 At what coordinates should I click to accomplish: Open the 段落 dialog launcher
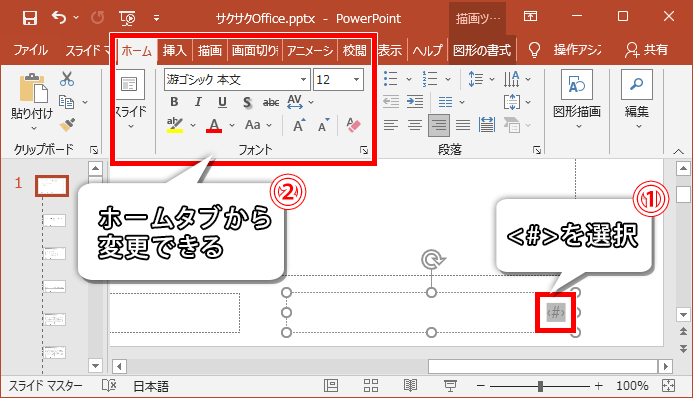pos(537,150)
